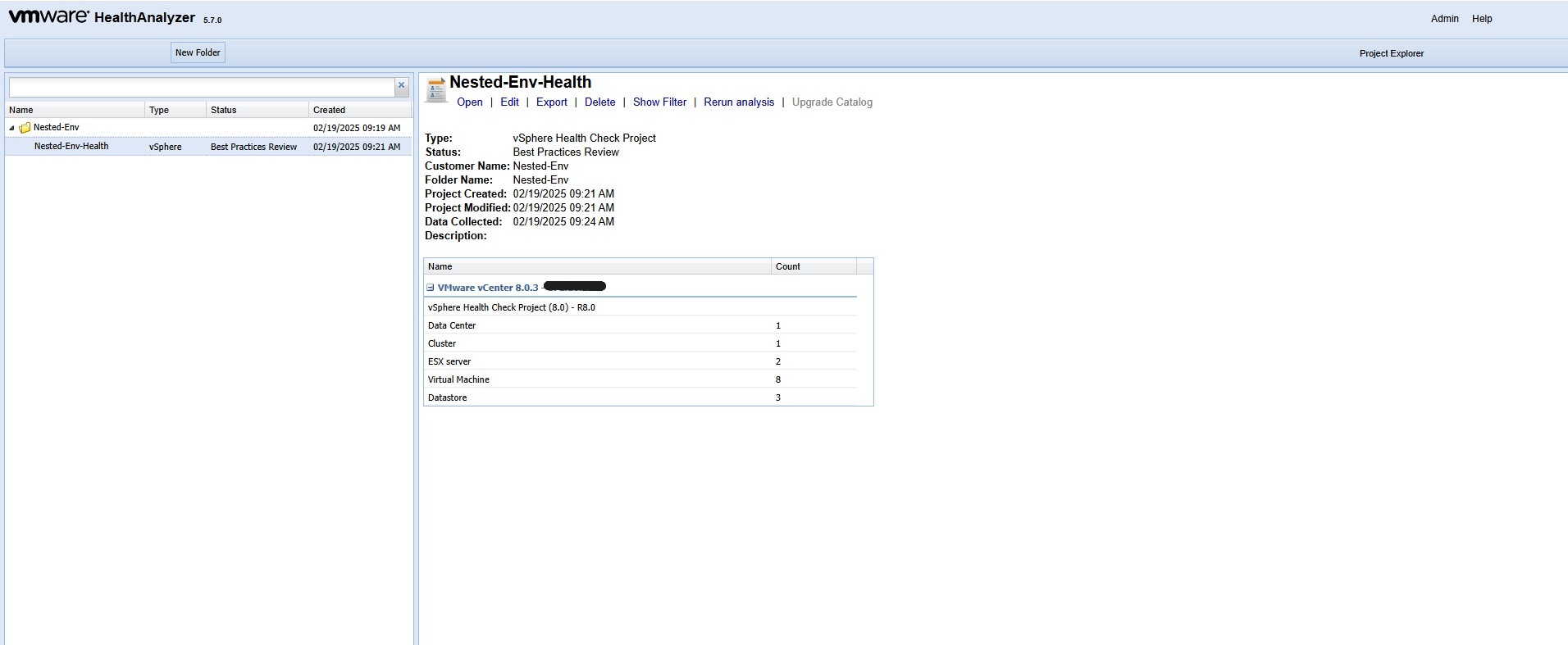The image size is (1568, 645).
Task: Select the ESX server row
Action: pos(640,361)
